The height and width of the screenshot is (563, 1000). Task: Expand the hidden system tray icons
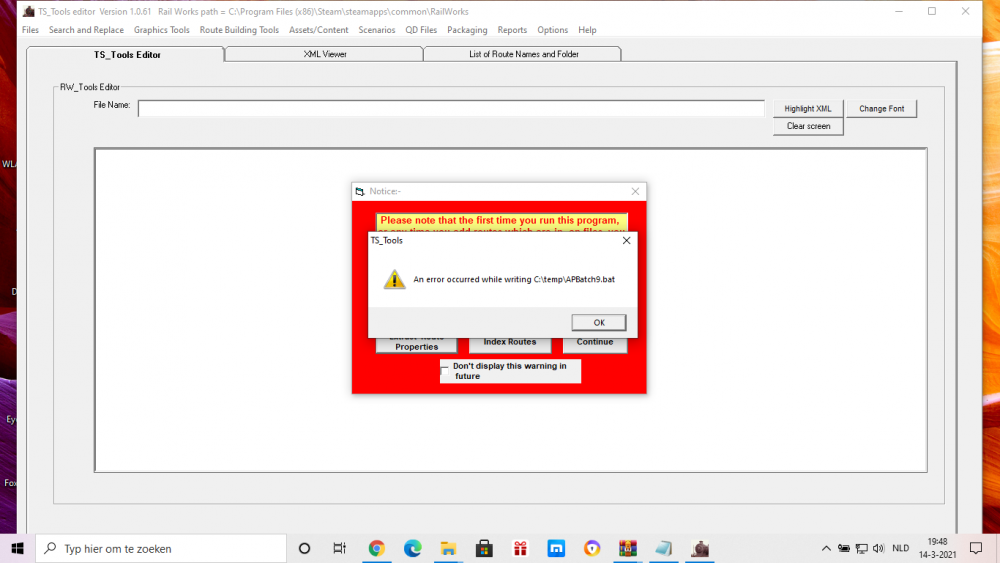(x=826, y=548)
